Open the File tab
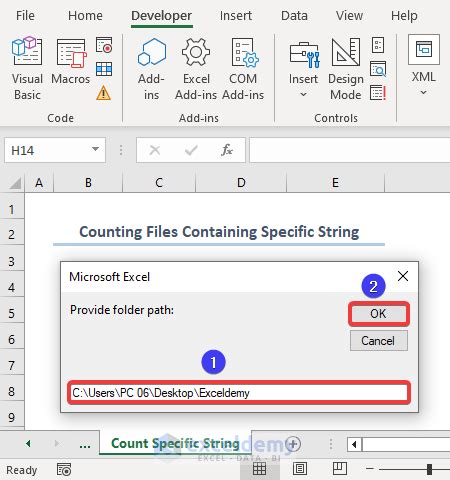 tap(25, 15)
